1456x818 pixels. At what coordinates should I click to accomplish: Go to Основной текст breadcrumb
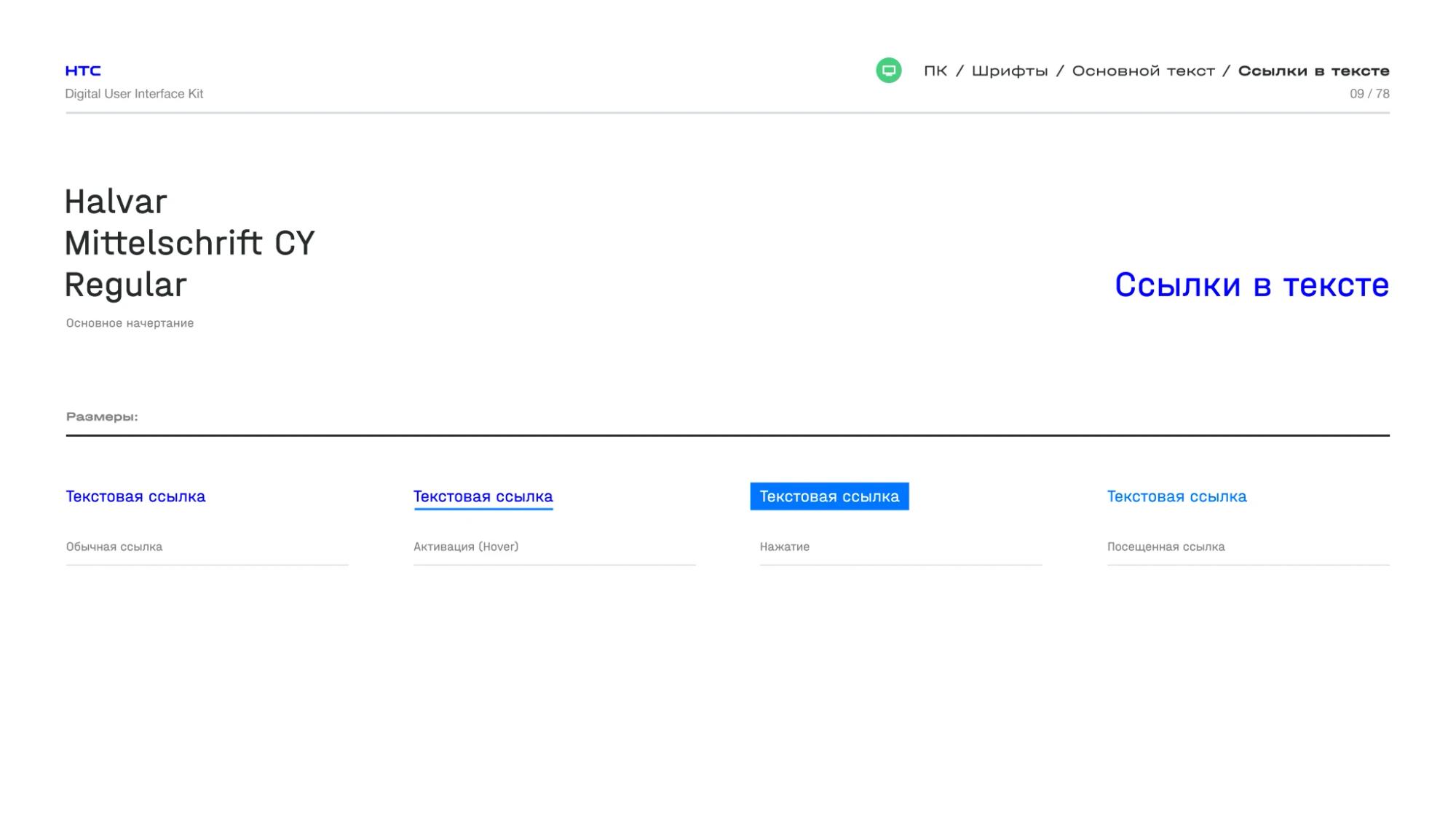pos(1143,71)
